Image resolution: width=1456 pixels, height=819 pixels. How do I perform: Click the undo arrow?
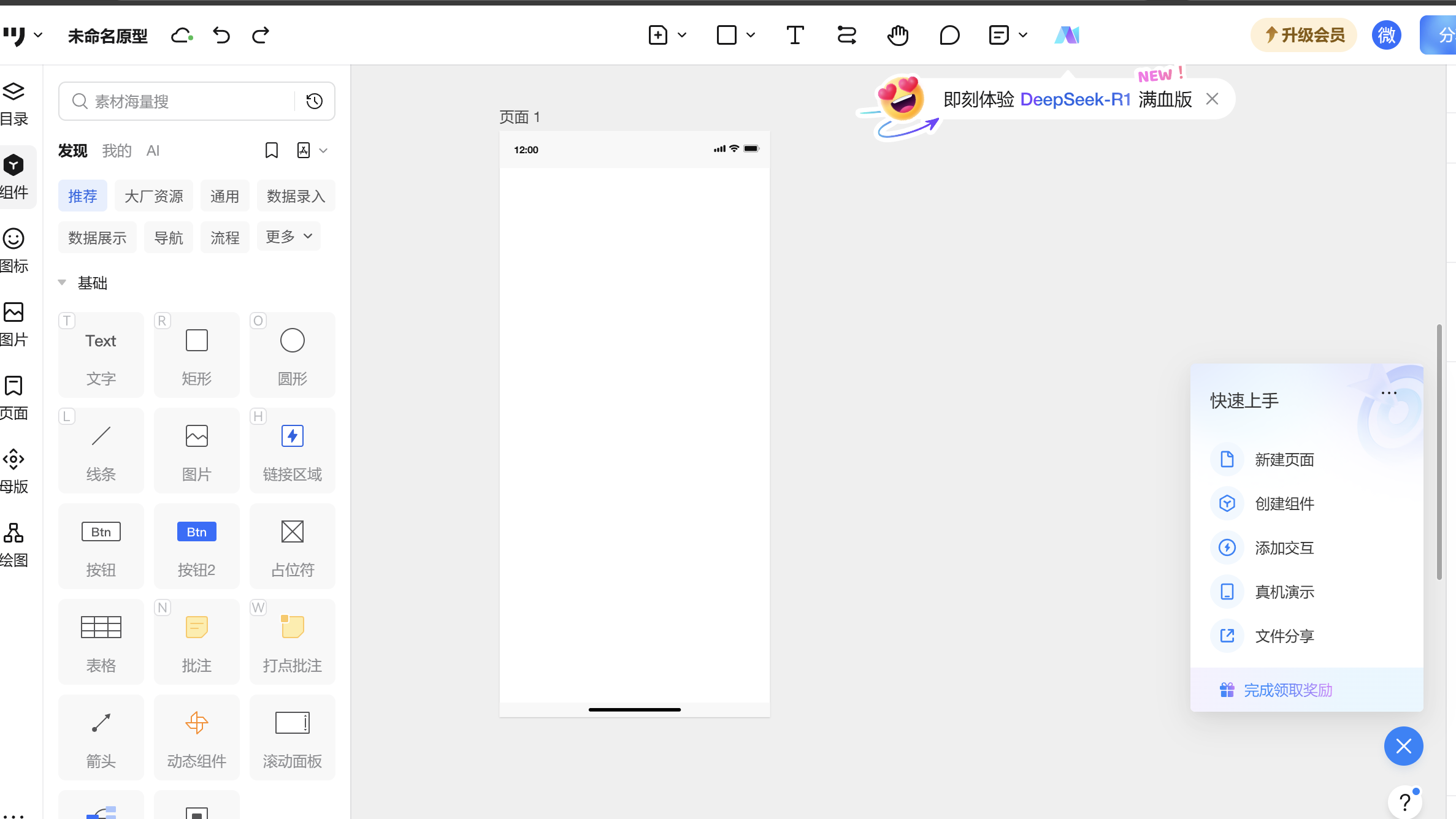[x=221, y=36]
